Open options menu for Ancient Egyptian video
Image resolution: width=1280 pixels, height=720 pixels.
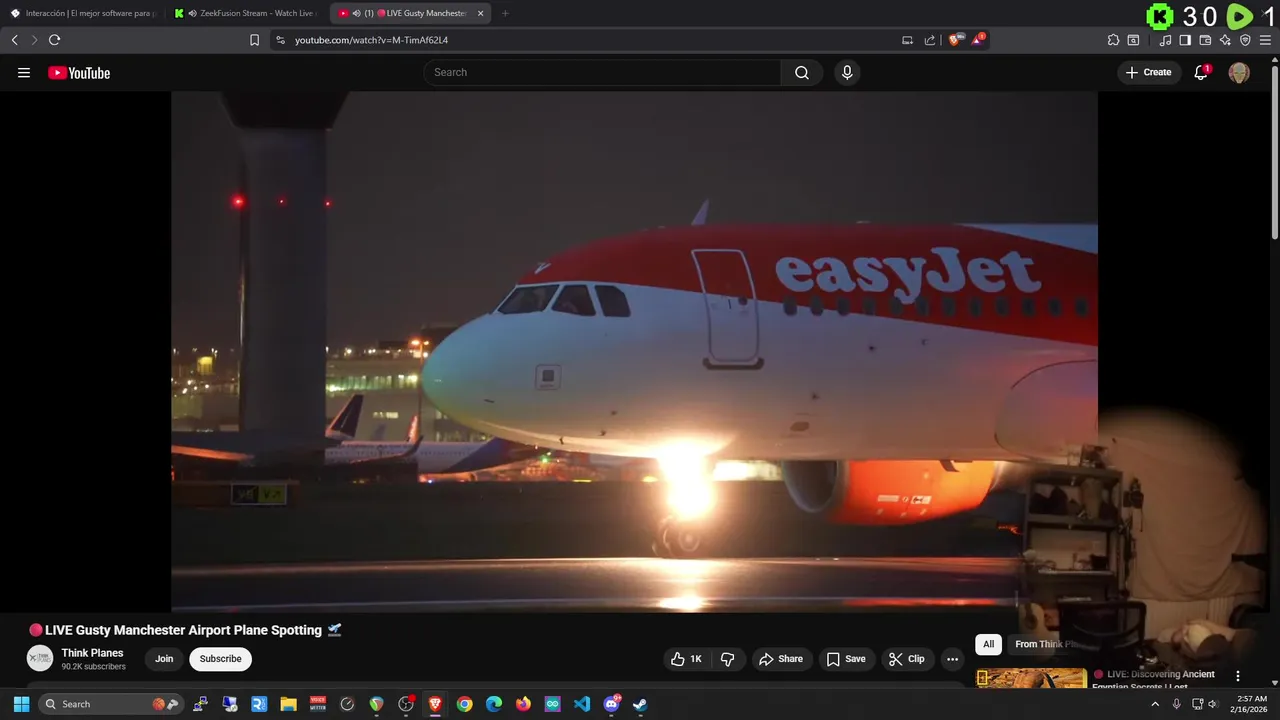pos(1237,676)
